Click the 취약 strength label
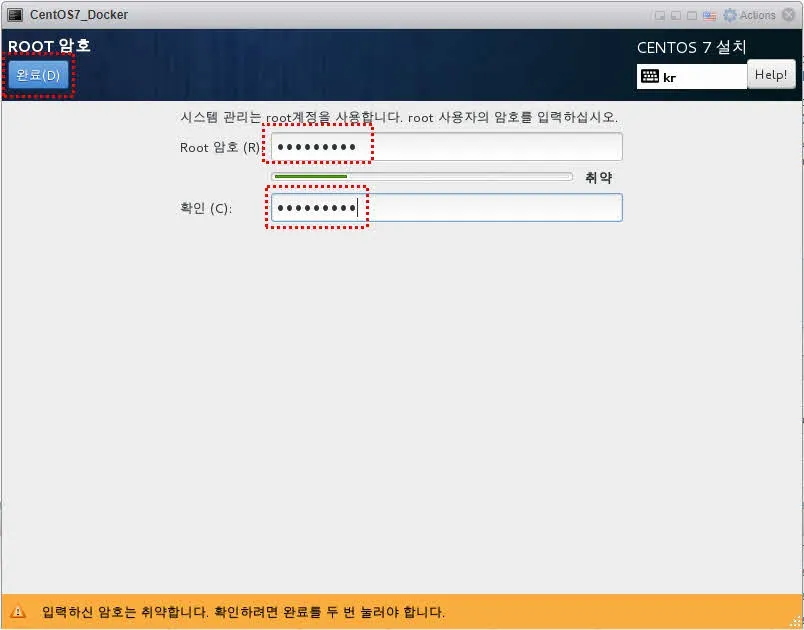Viewport: 804px width, 630px height. click(x=598, y=178)
